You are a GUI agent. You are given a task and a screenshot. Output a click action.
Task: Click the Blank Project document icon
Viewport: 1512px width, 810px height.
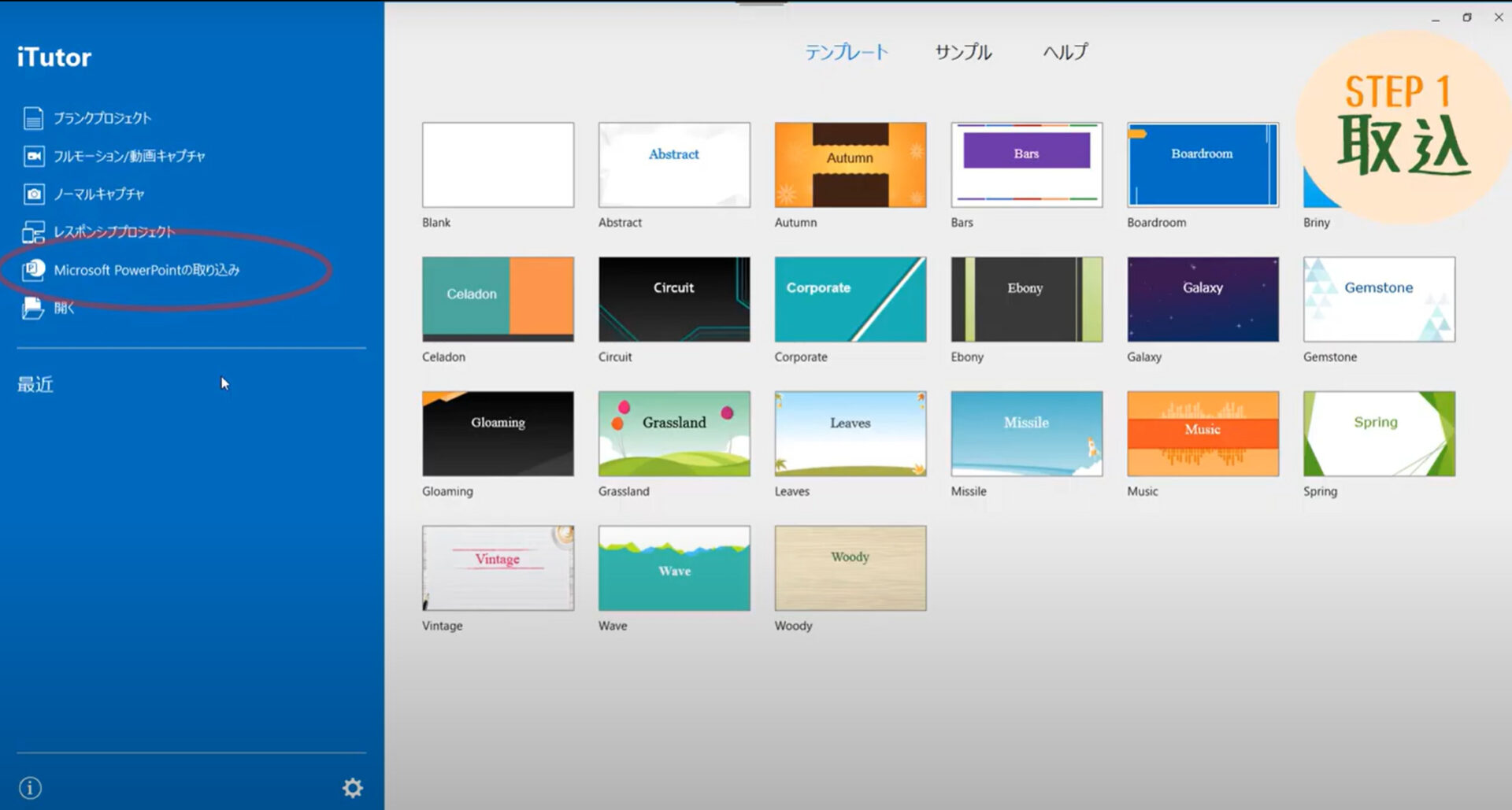point(33,118)
